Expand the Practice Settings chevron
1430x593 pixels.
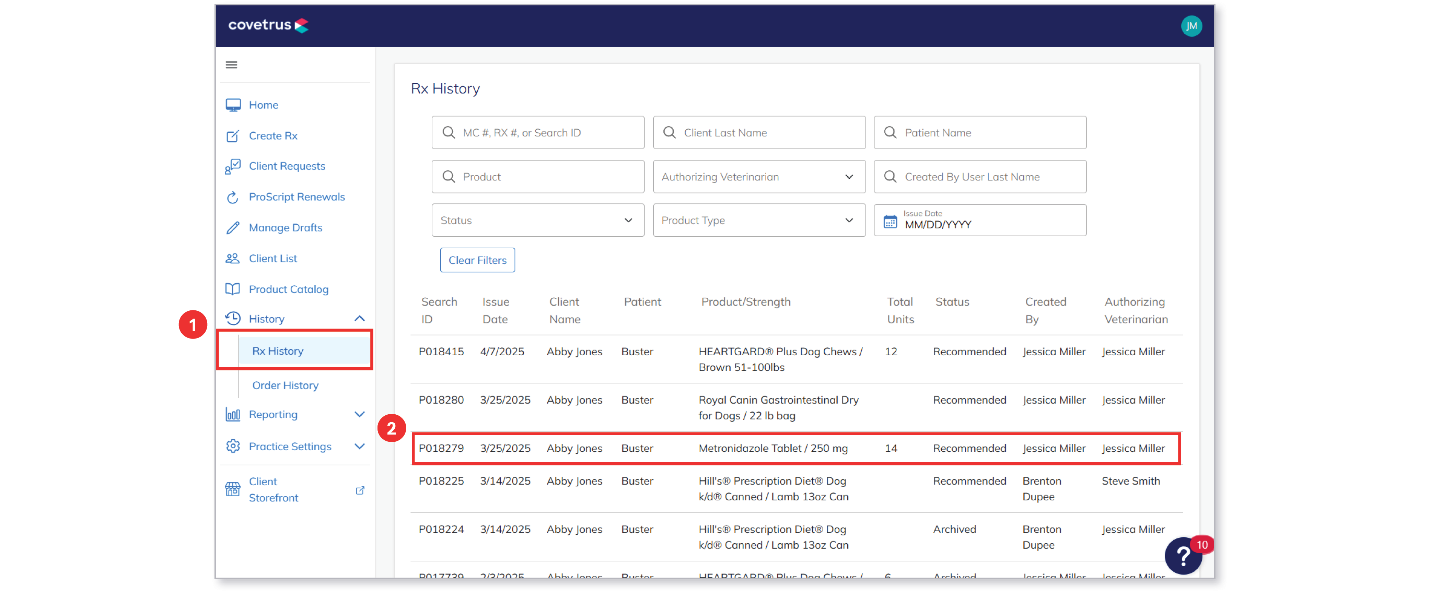360,446
